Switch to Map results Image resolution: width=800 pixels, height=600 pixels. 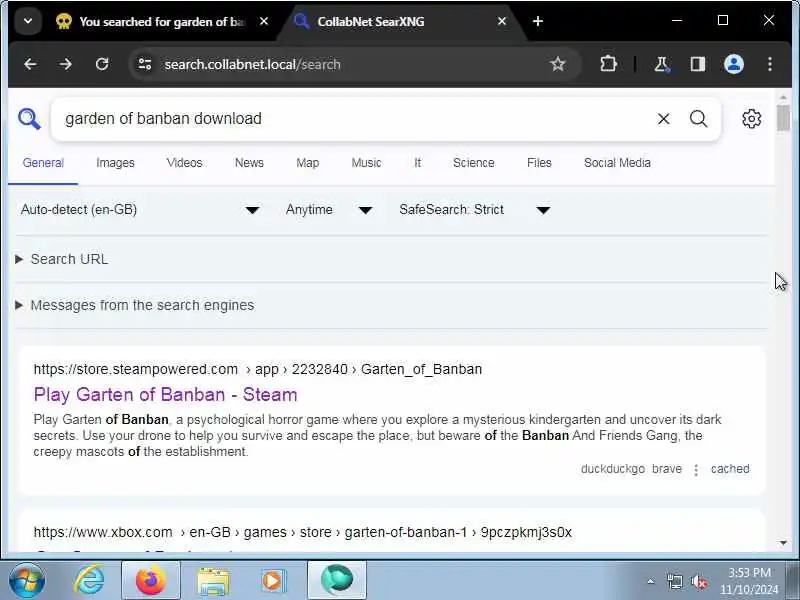[308, 163]
